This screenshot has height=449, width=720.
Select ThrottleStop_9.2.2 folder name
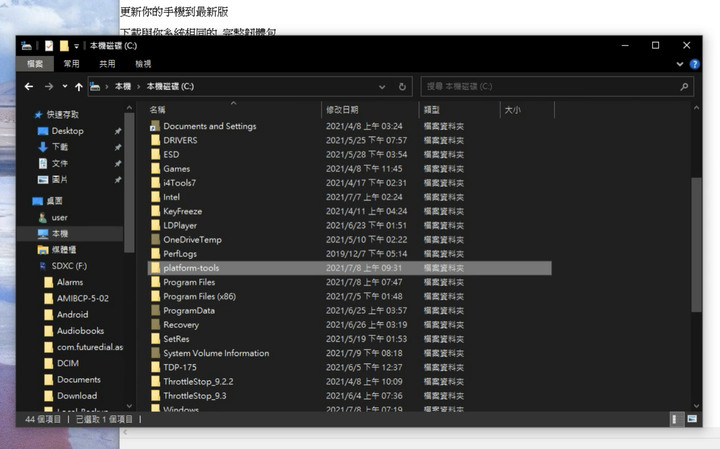(198, 382)
